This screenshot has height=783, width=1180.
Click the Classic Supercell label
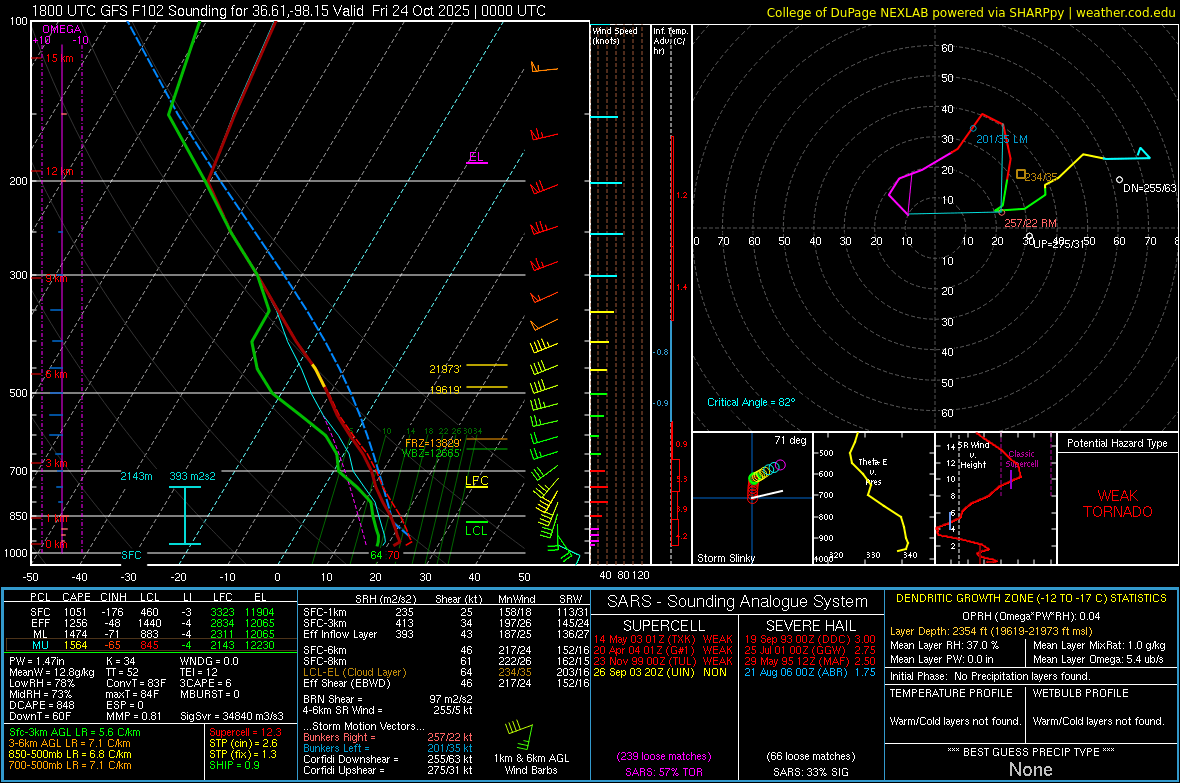1022,459
